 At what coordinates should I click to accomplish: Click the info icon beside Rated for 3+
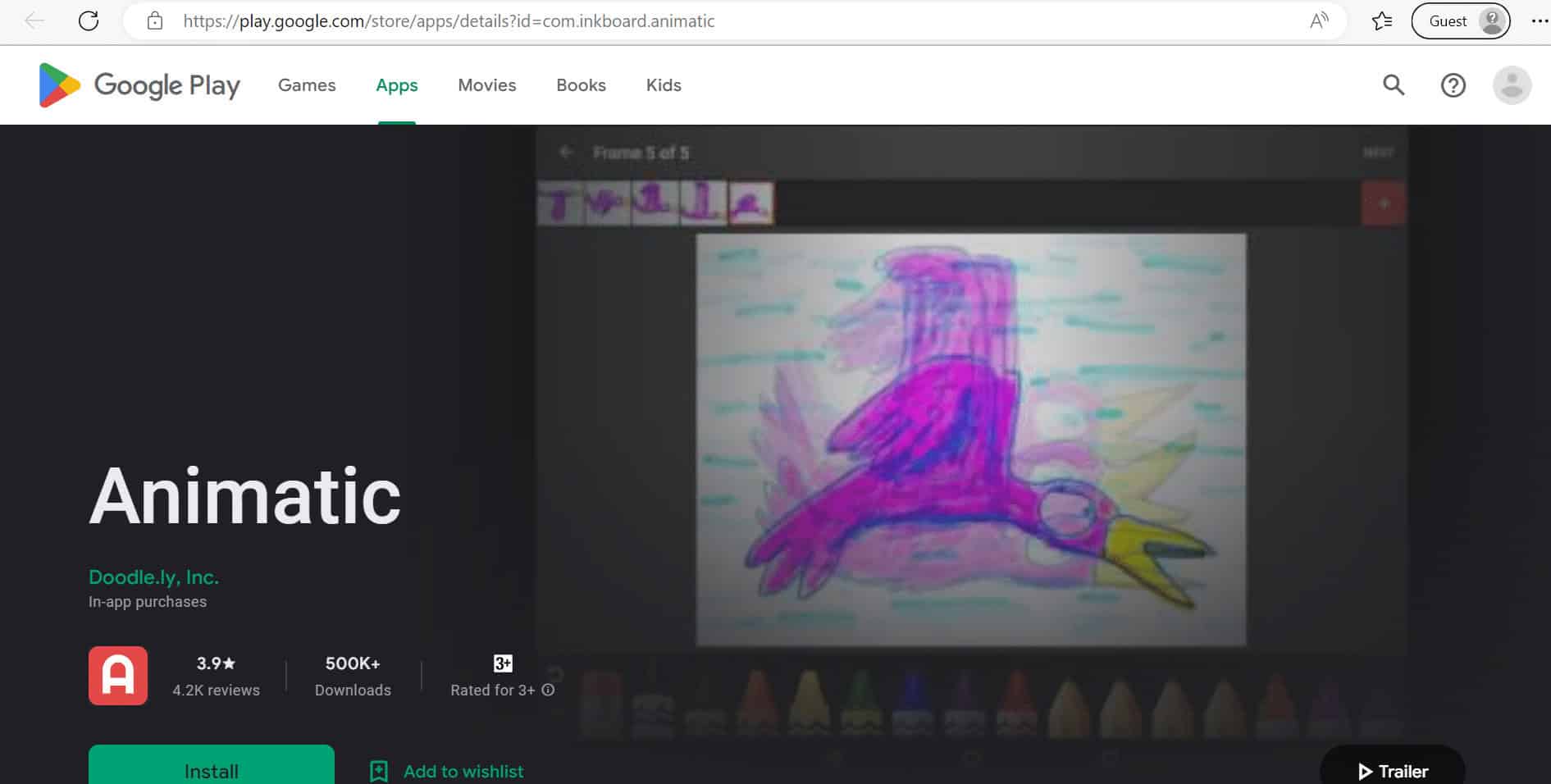tap(548, 691)
